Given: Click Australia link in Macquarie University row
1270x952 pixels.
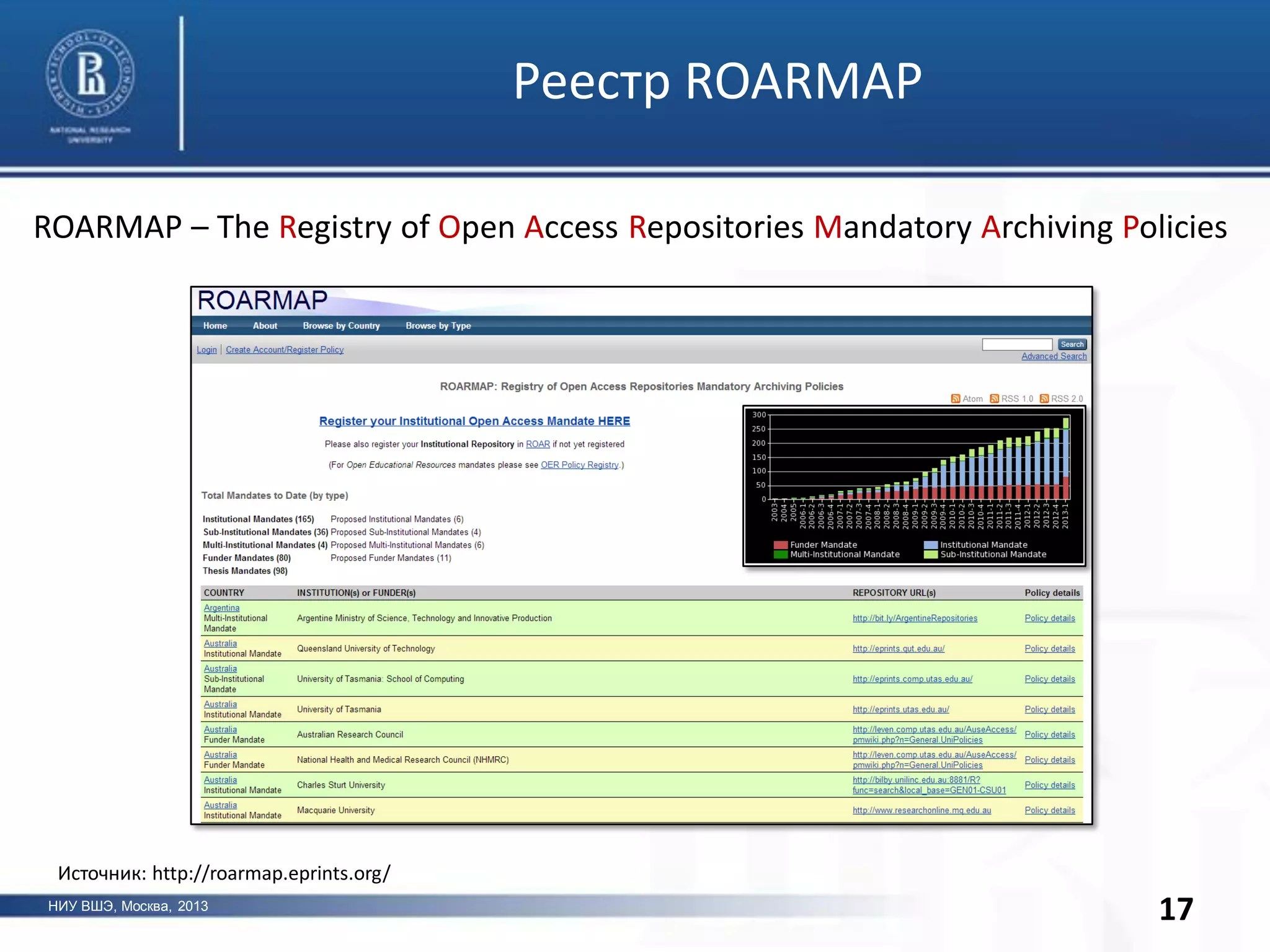Looking at the screenshot, I should coord(220,805).
